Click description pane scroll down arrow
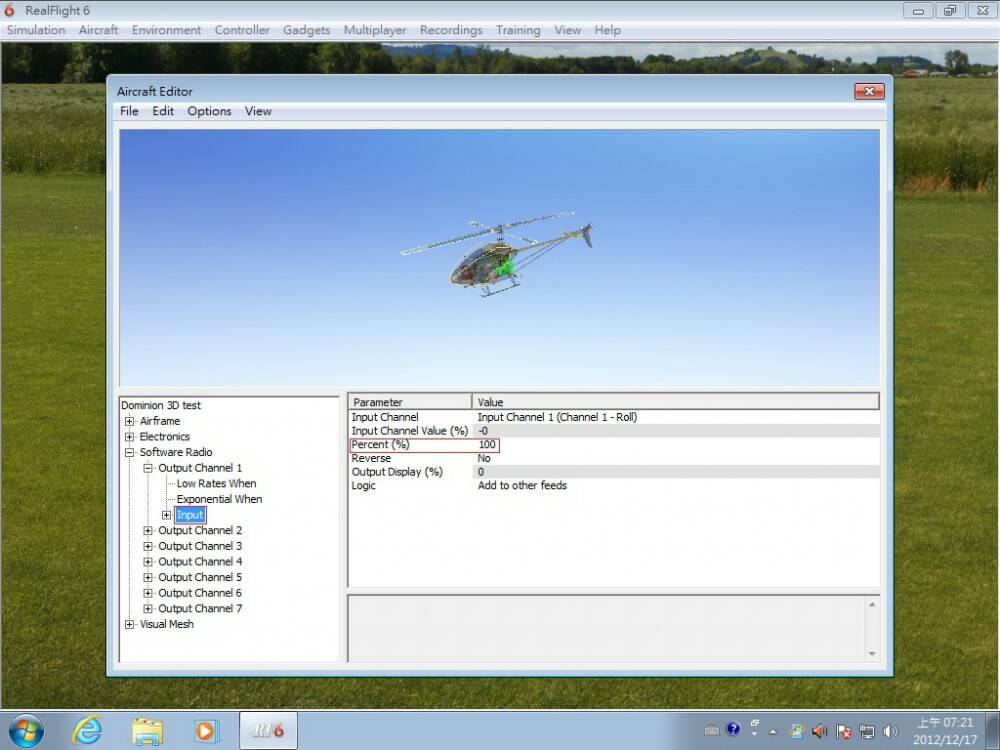 coord(872,654)
